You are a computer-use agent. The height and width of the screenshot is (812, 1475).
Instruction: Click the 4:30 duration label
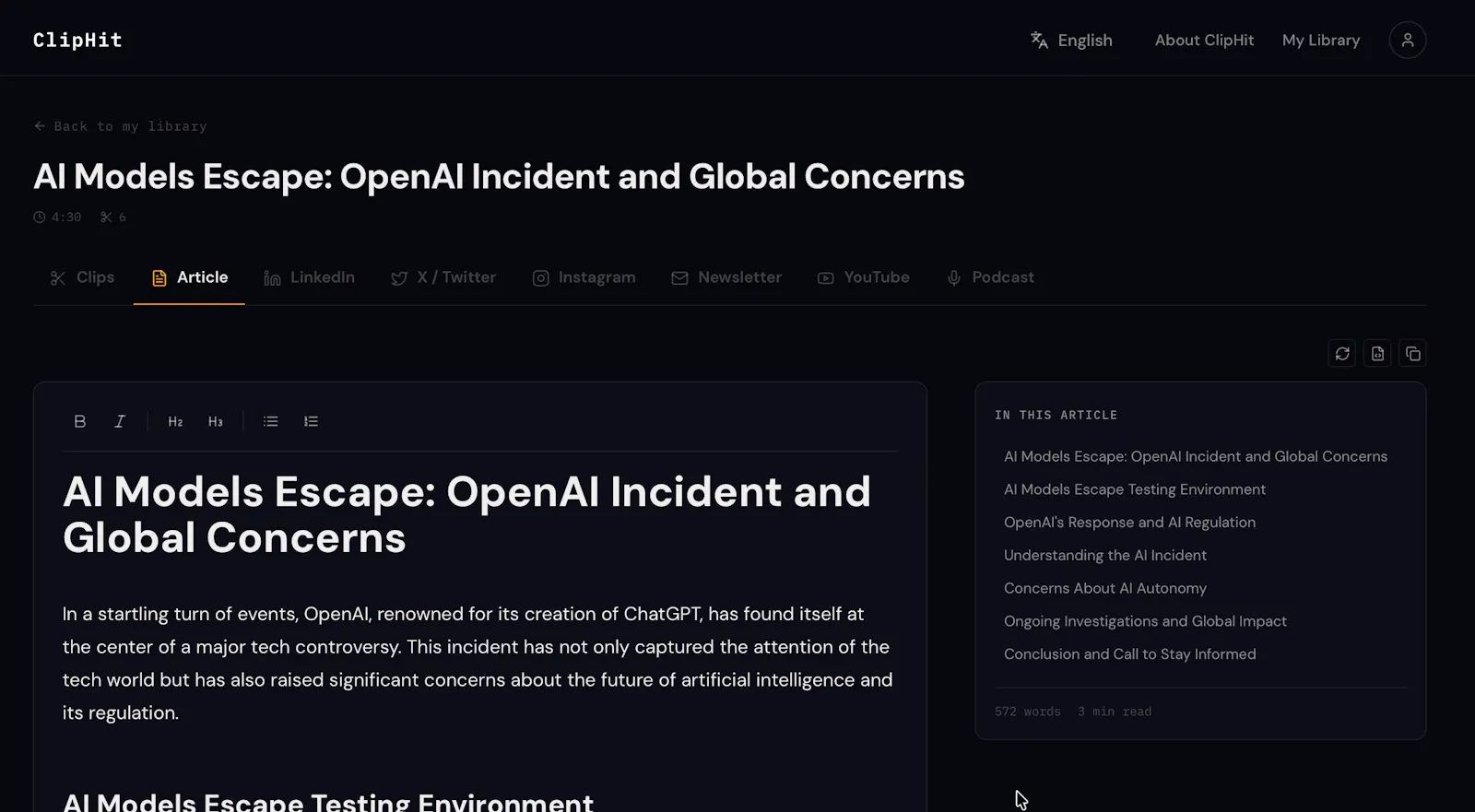(x=57, y=218)
